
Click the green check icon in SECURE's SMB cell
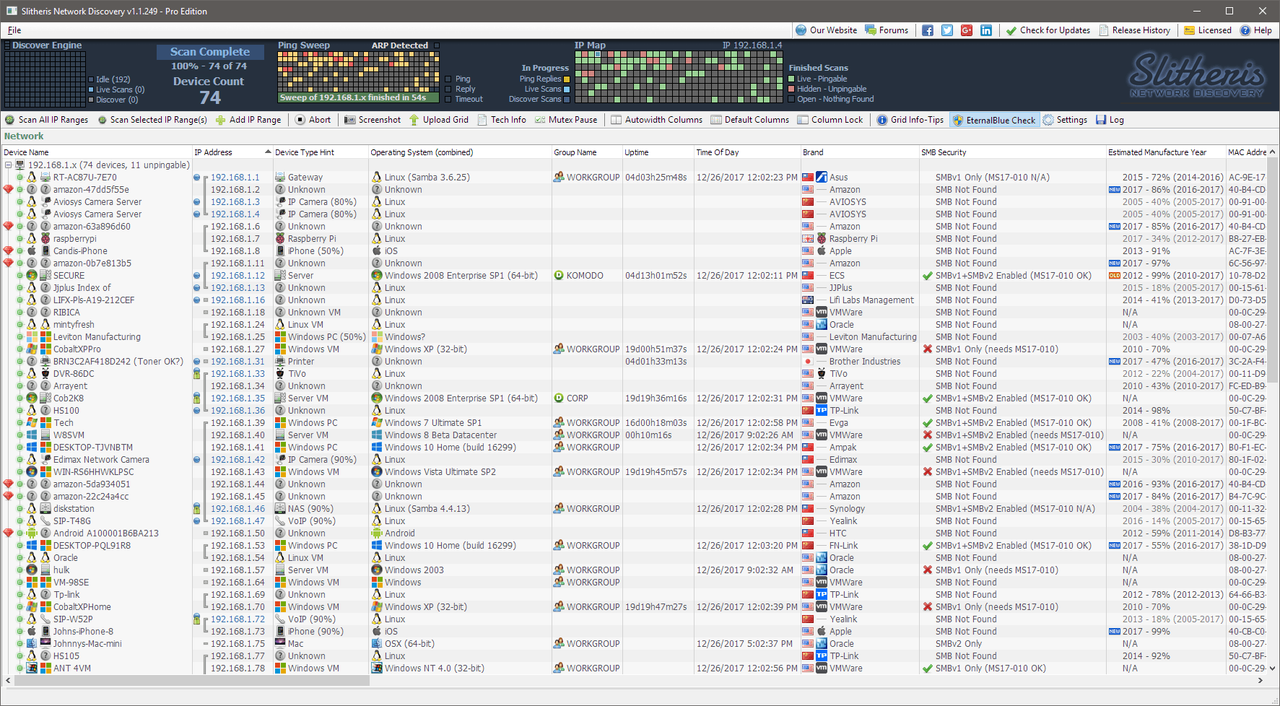[x=927, y=276]
